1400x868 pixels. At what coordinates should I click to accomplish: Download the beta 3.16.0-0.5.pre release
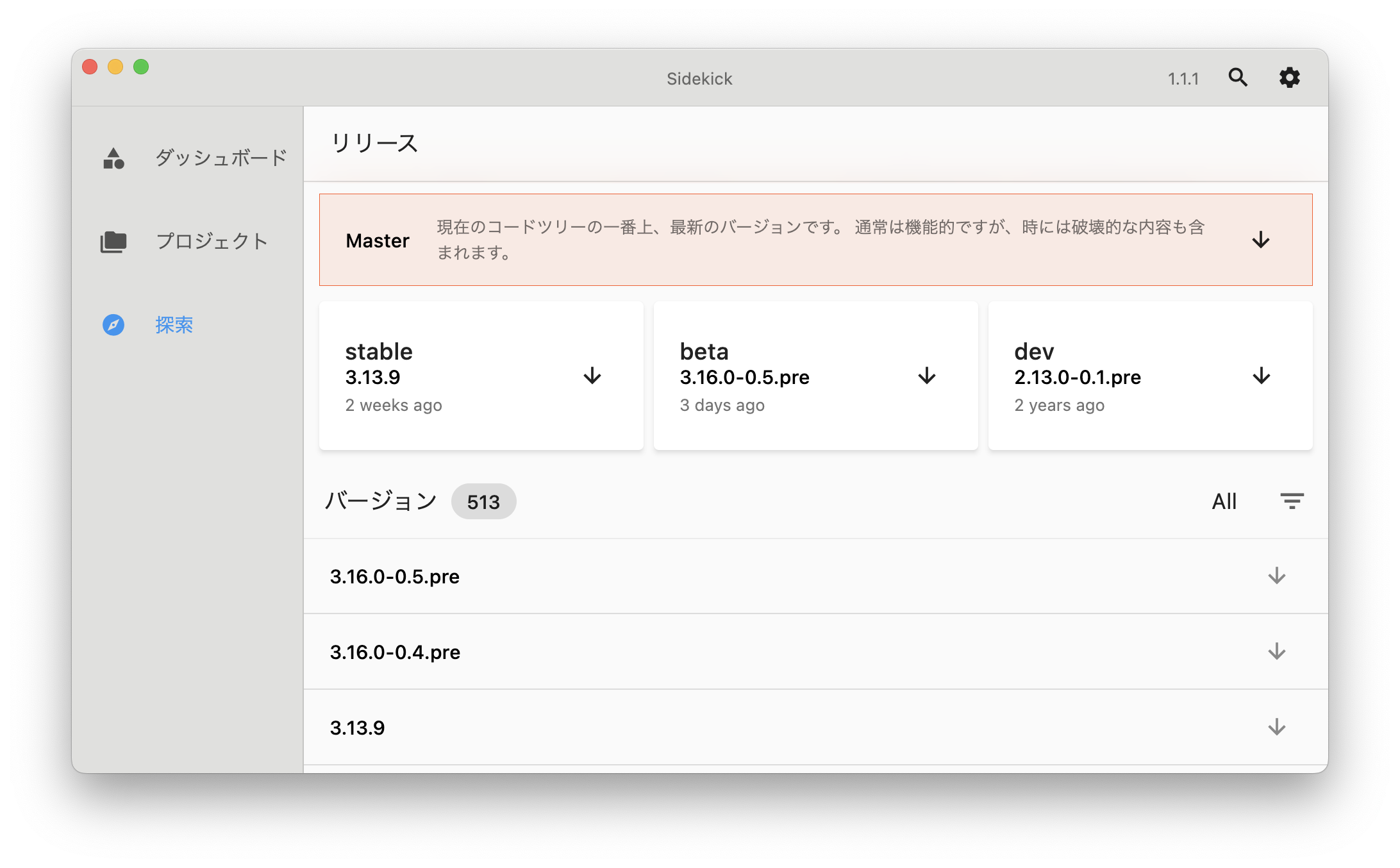coord(926,376)
